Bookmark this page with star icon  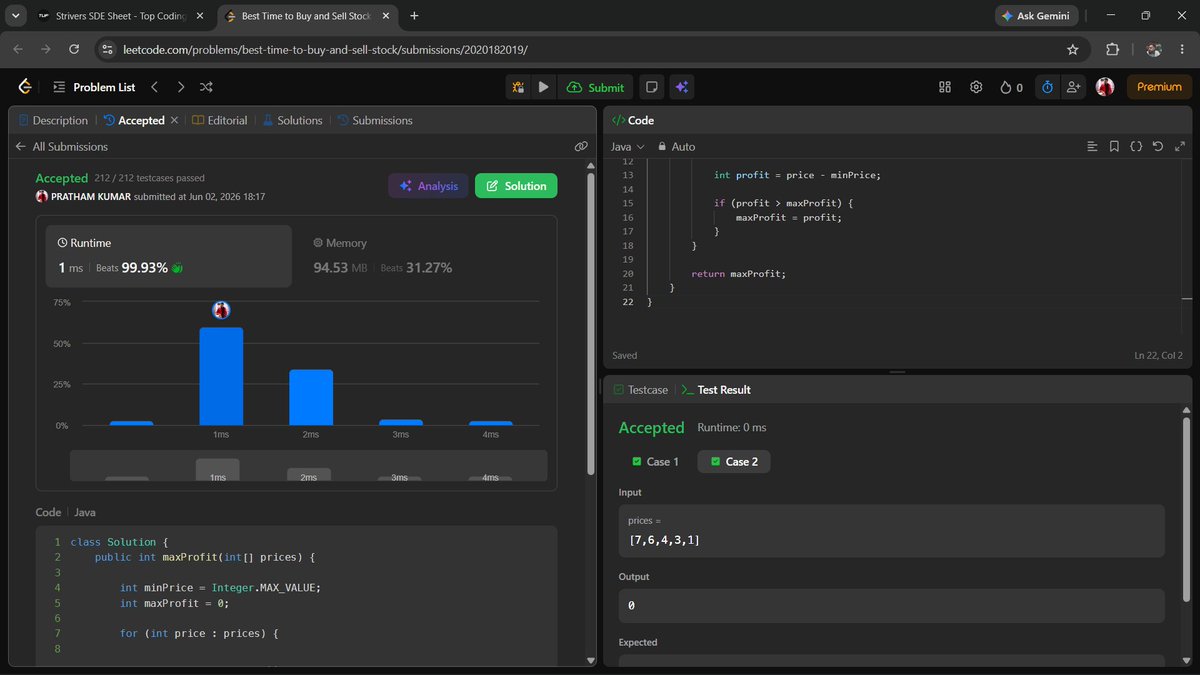[x=1073, y=49]
